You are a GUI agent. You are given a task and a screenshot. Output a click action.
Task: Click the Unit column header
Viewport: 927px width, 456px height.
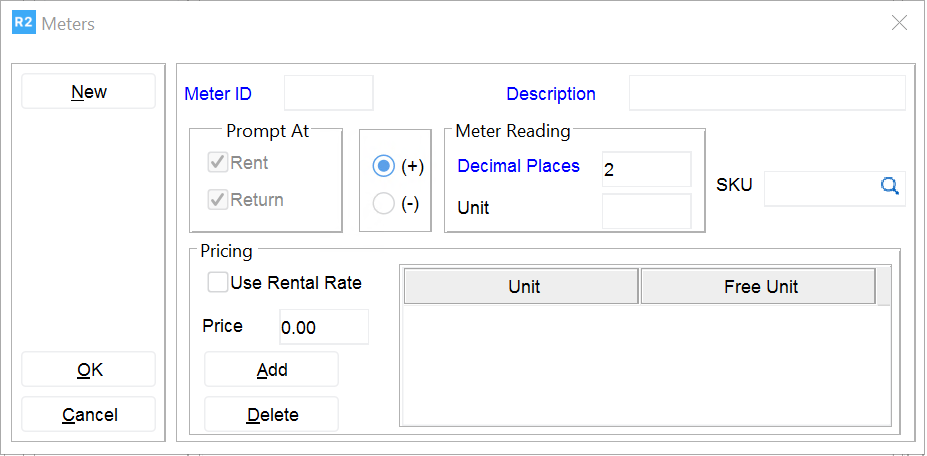[x=521, y=287]
